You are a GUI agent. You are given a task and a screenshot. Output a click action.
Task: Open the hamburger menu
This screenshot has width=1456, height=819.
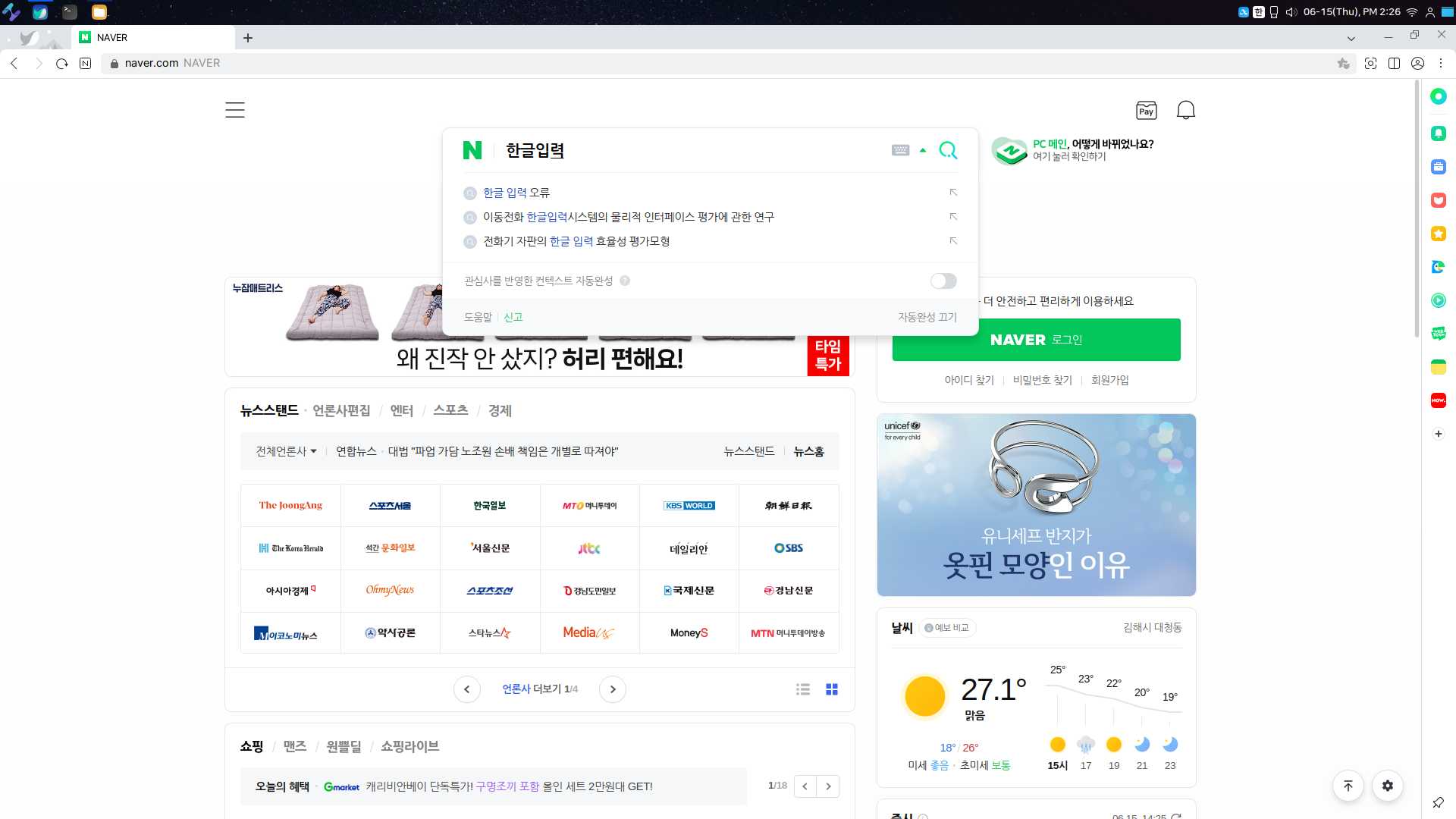click(x=235, y=110)
